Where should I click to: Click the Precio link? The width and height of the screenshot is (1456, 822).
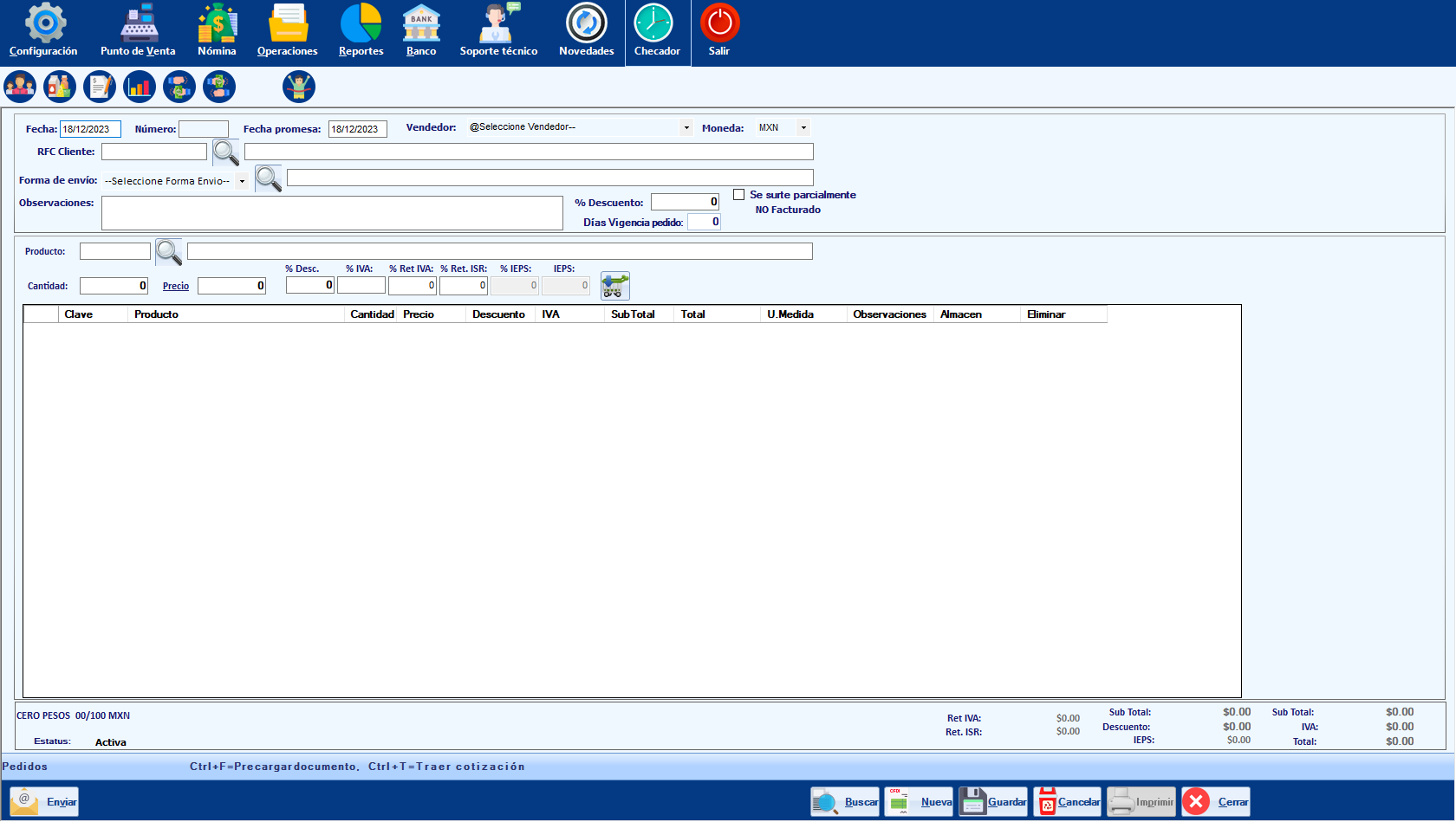(176, 286)
